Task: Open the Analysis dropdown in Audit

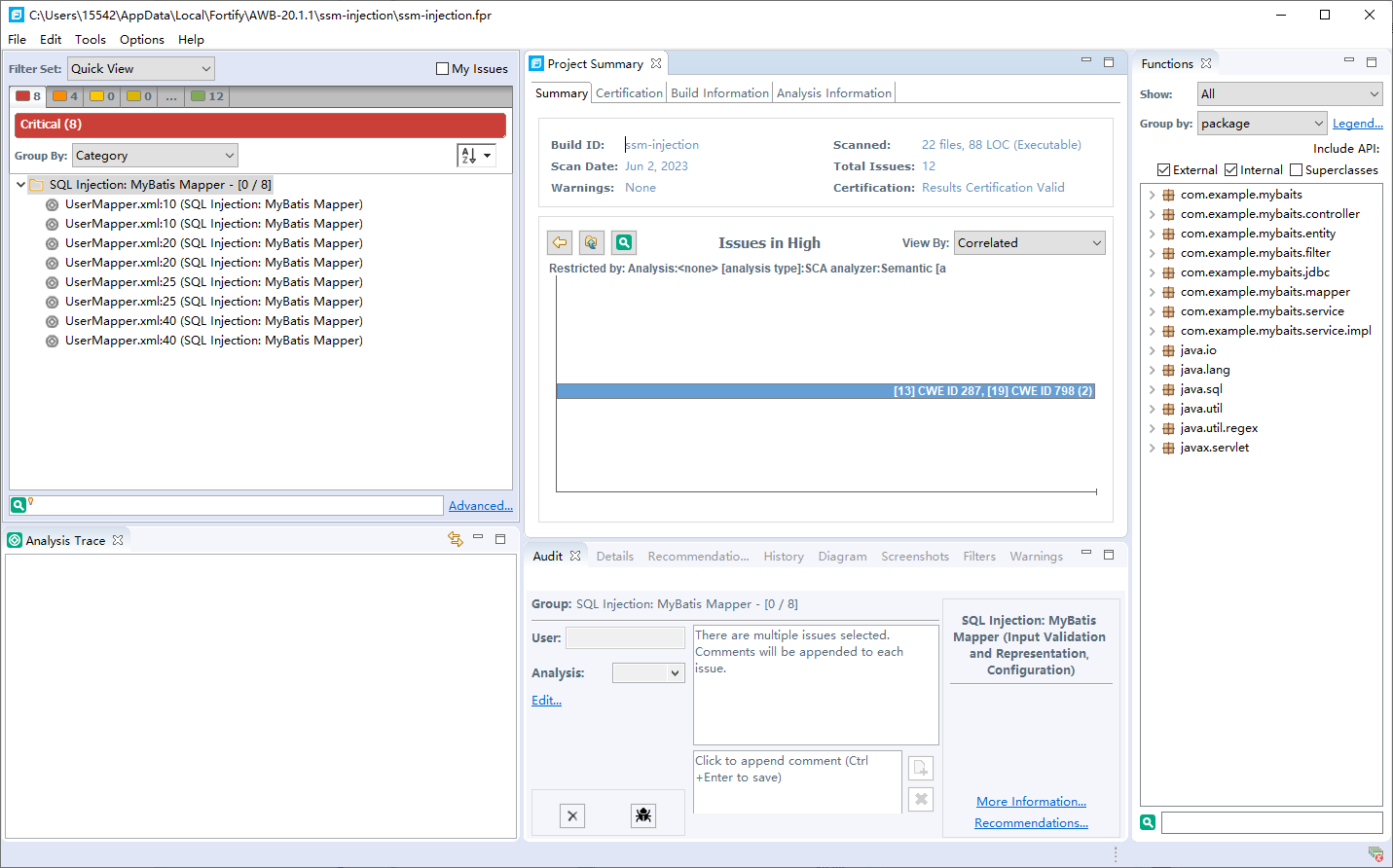Action: (x=648, y=673)
